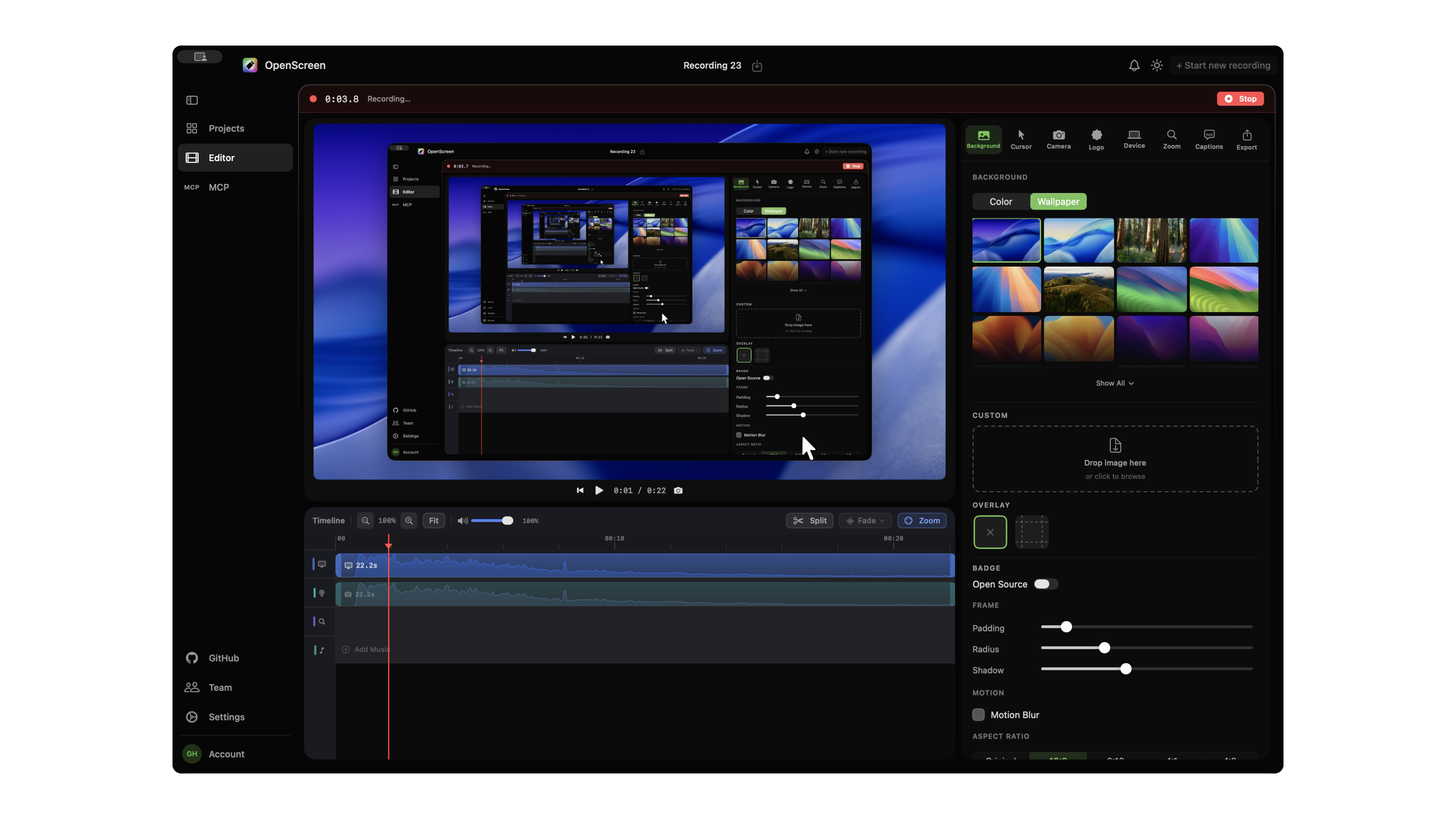Click the Split button

(x=810, y=521)
